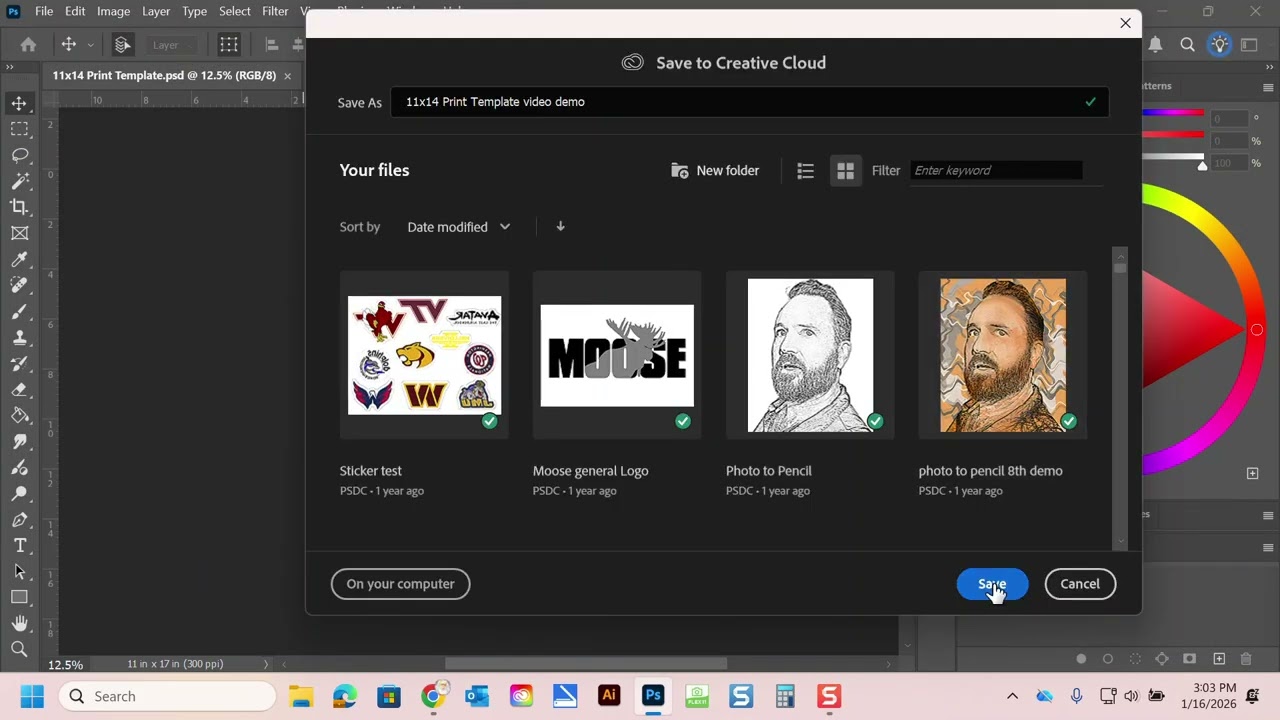Open the Discover lightbulb panel
Viewport: 1280px width, 720px height.
point(1219,44)
